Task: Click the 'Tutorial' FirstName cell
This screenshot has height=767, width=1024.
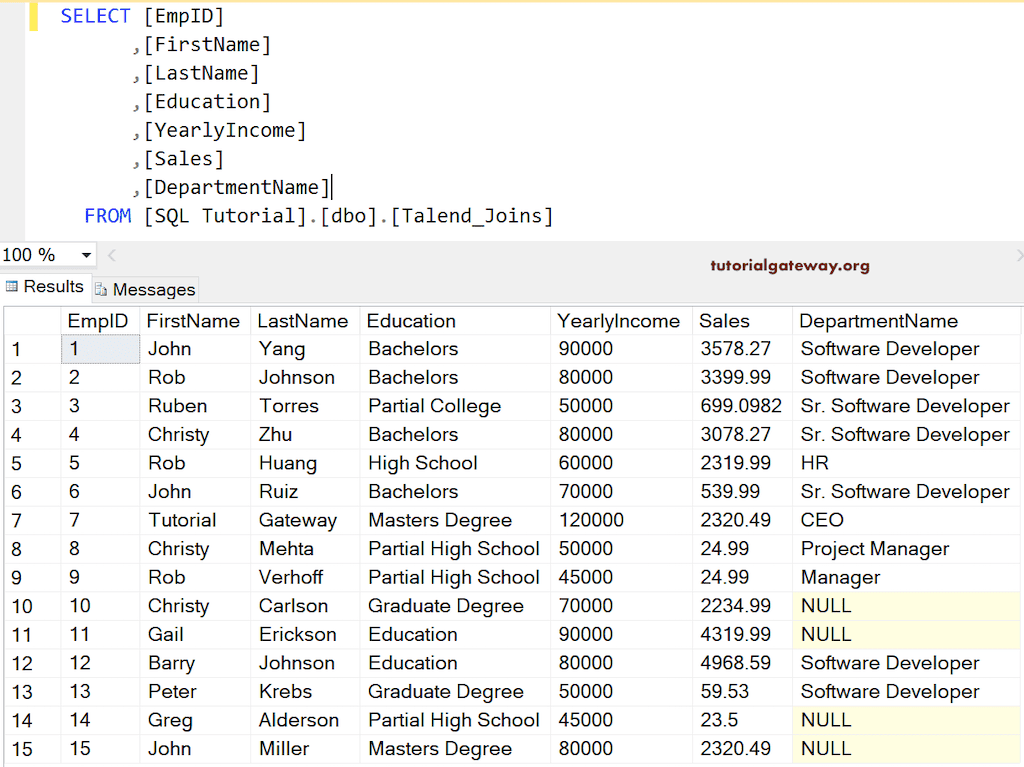Action: coord(195,520)
